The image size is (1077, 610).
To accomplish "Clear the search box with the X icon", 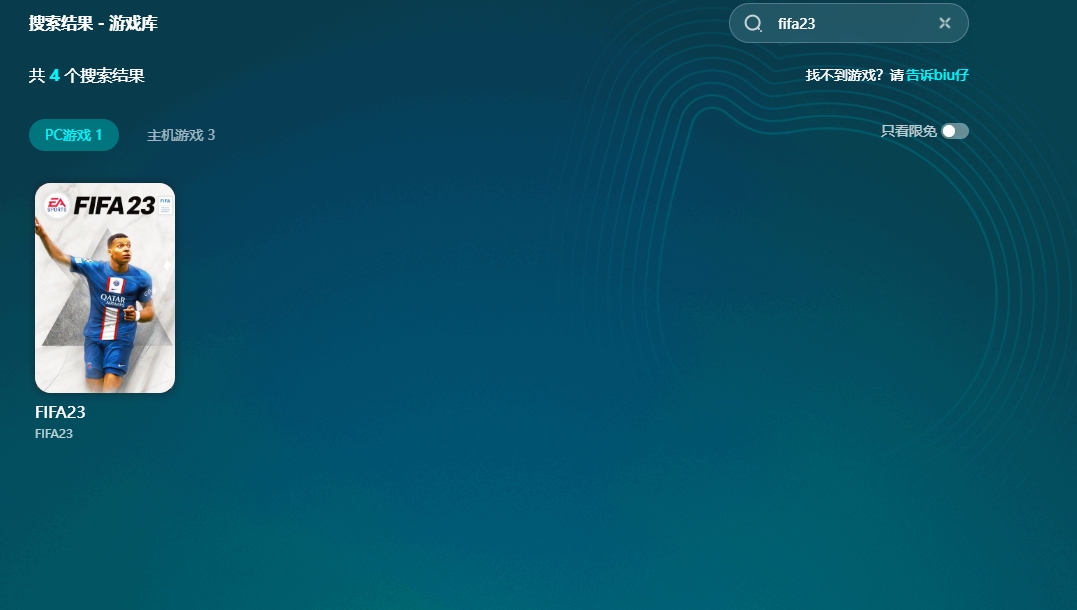I will point(944,23).
